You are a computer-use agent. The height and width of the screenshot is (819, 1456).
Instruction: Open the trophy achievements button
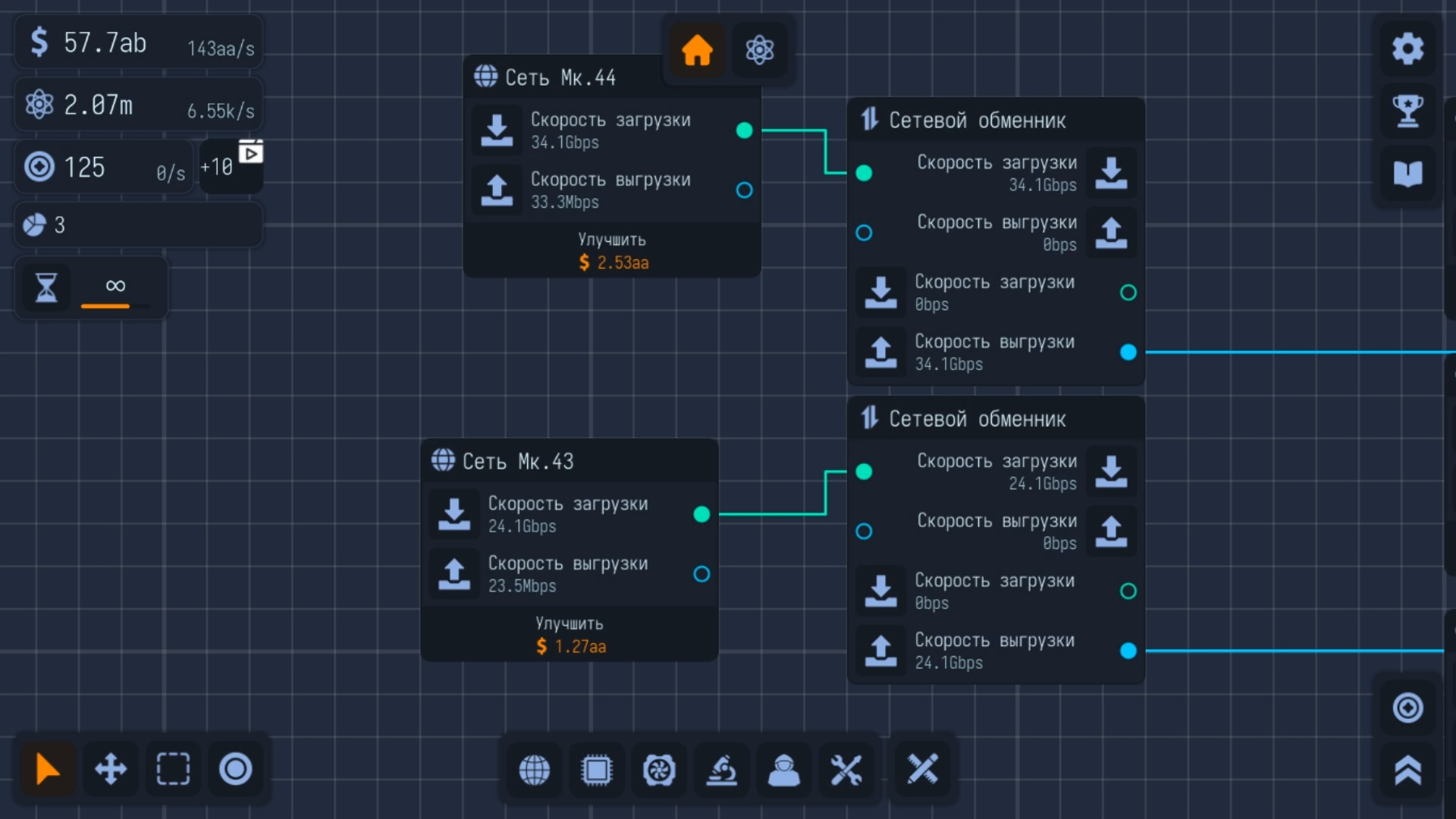pos(1407,111)
